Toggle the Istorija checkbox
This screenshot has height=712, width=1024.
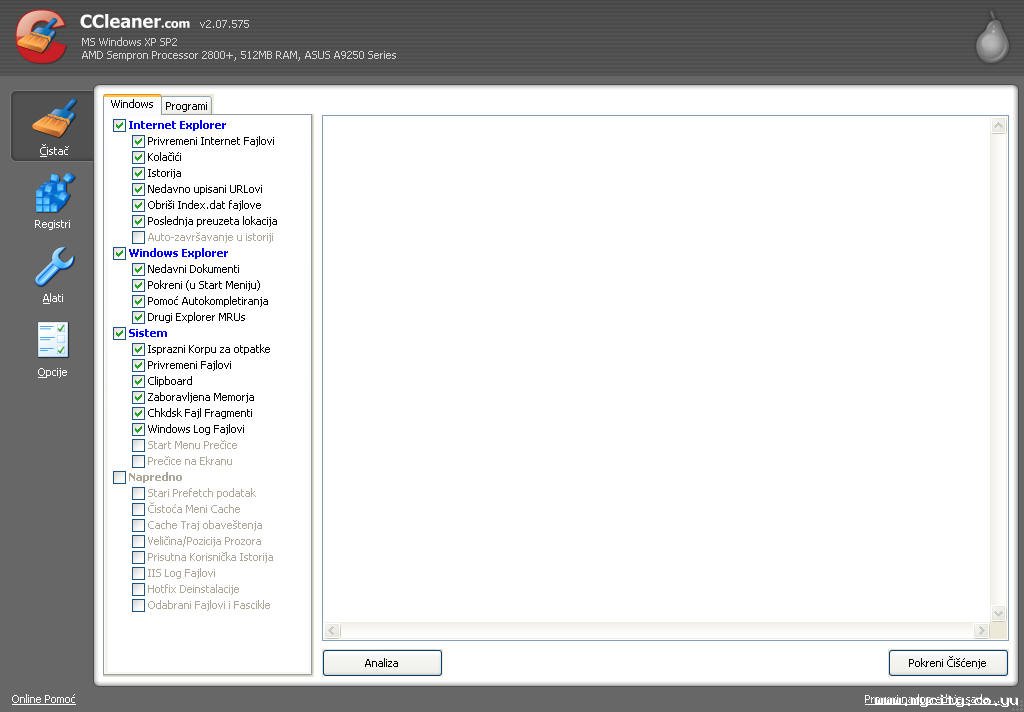(138, 173)
